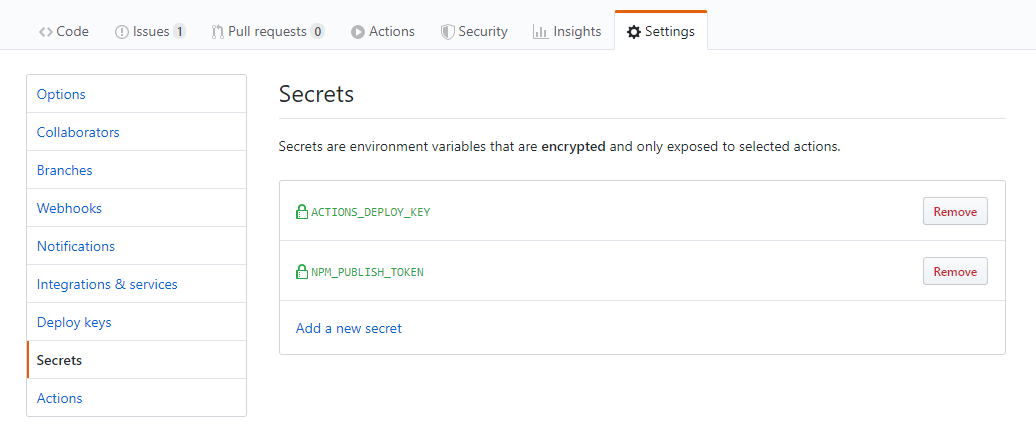Remove the NPM_PUBLISH_TOKEN secret
Screen dimensions: 1036x425
(x=954, y=272)
